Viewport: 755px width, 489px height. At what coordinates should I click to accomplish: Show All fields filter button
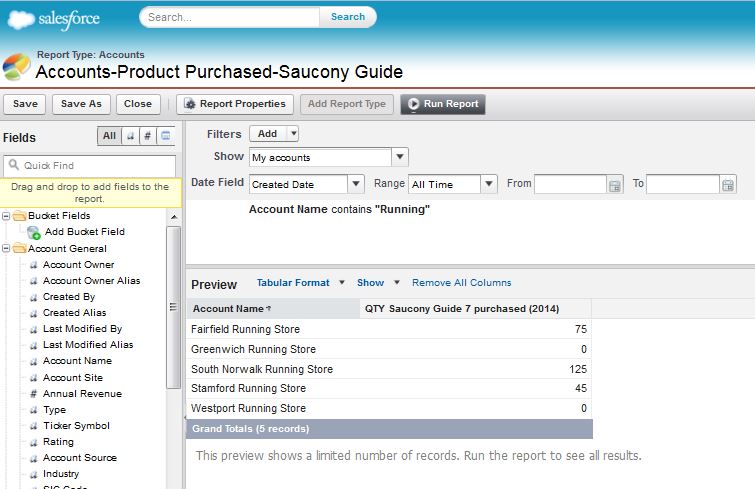(109, 136)
